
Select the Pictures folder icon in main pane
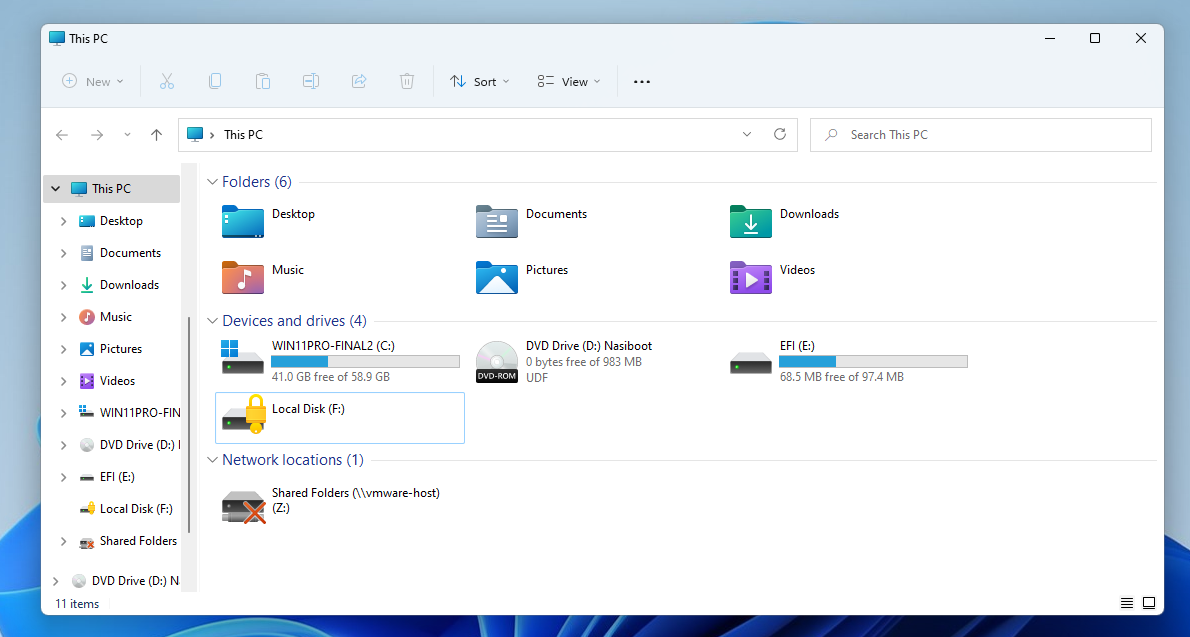click(497, 277)
